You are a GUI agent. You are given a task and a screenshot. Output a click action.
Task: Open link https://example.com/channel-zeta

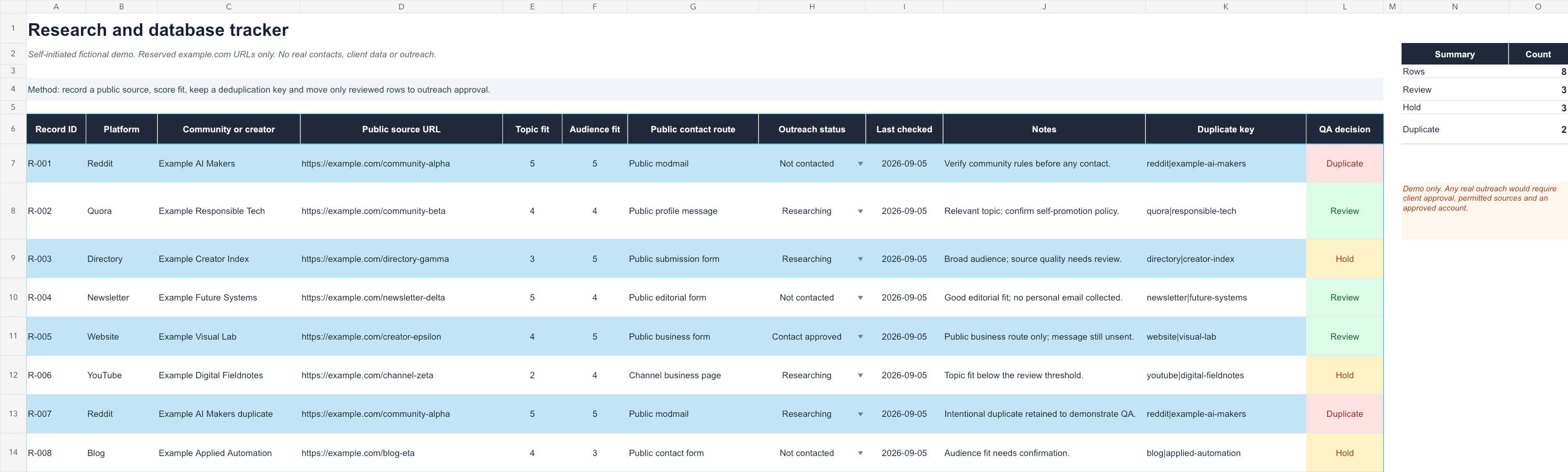[367, 376]
